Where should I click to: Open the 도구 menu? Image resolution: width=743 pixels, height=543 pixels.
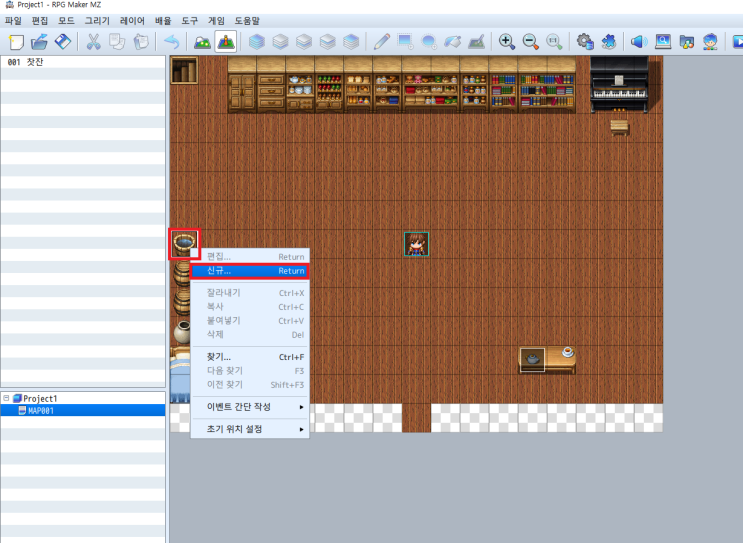(190, 21)
